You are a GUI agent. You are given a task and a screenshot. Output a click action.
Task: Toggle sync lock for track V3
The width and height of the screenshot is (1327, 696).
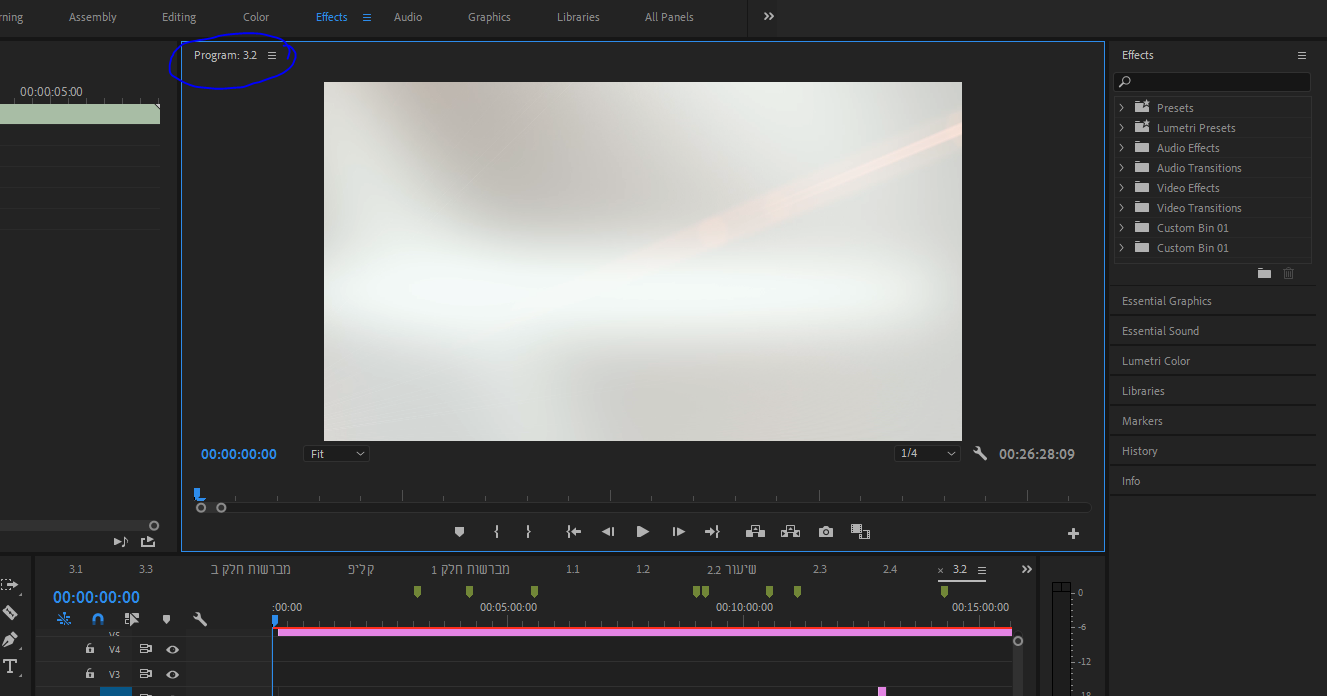146,674
